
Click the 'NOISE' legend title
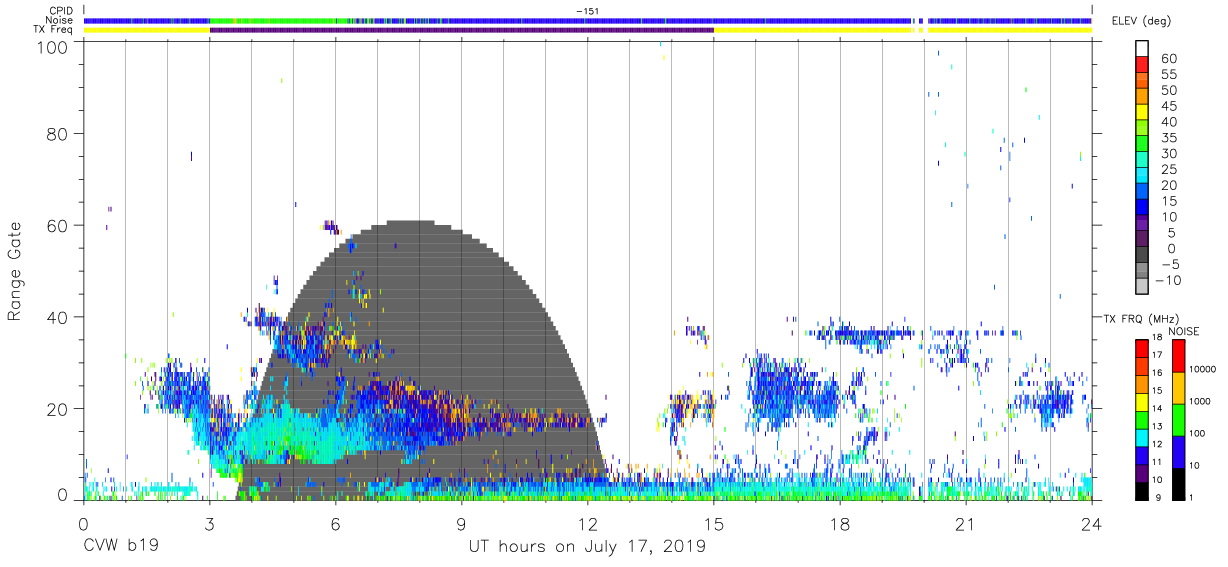click(x=1183, y=331)
